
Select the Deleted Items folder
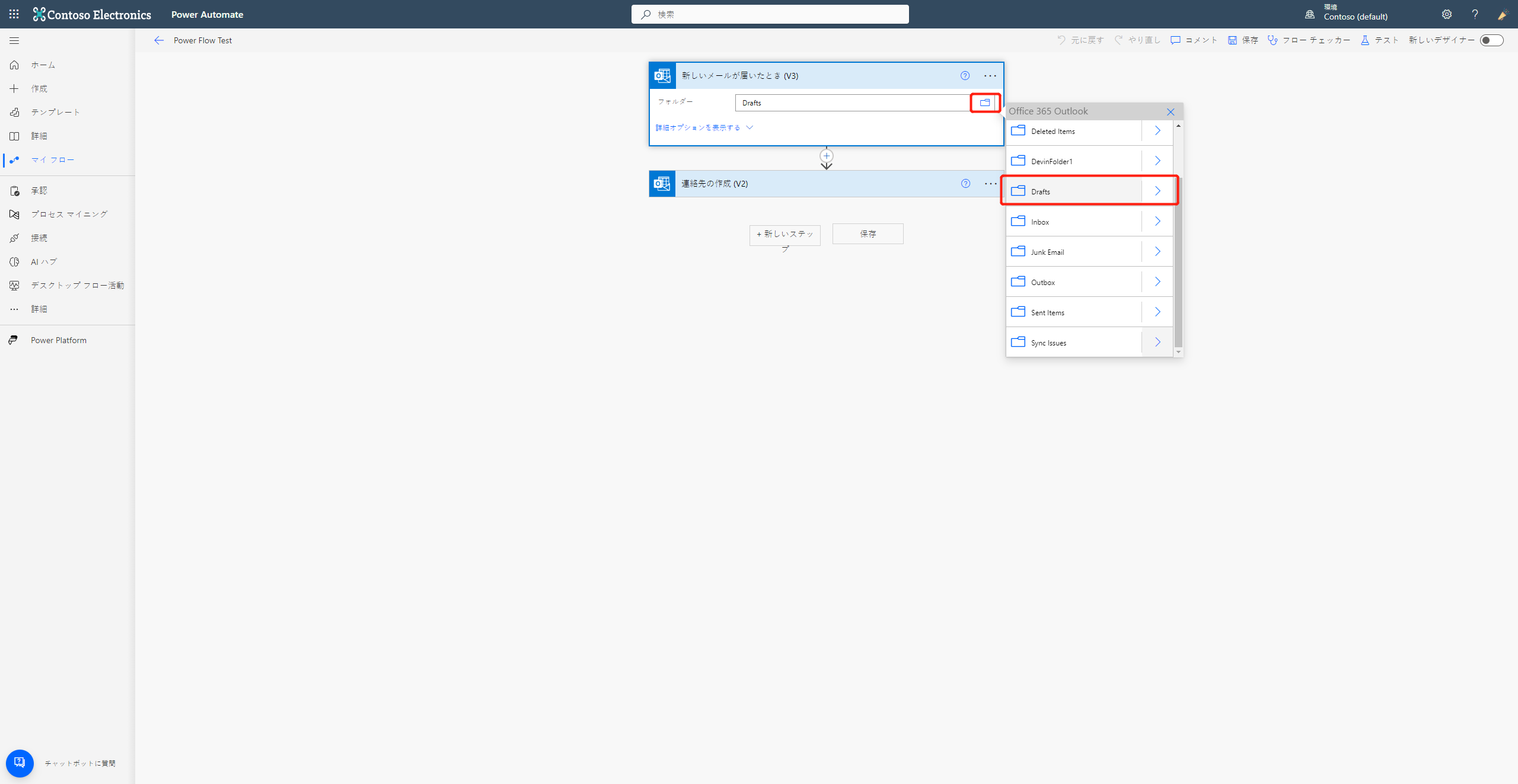(1074, 131)
